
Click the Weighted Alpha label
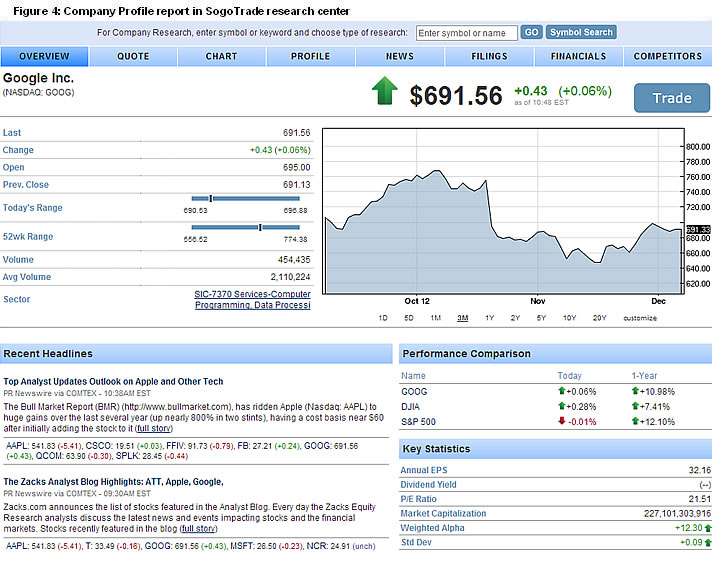pyautogui.click(x=432, y=528)
